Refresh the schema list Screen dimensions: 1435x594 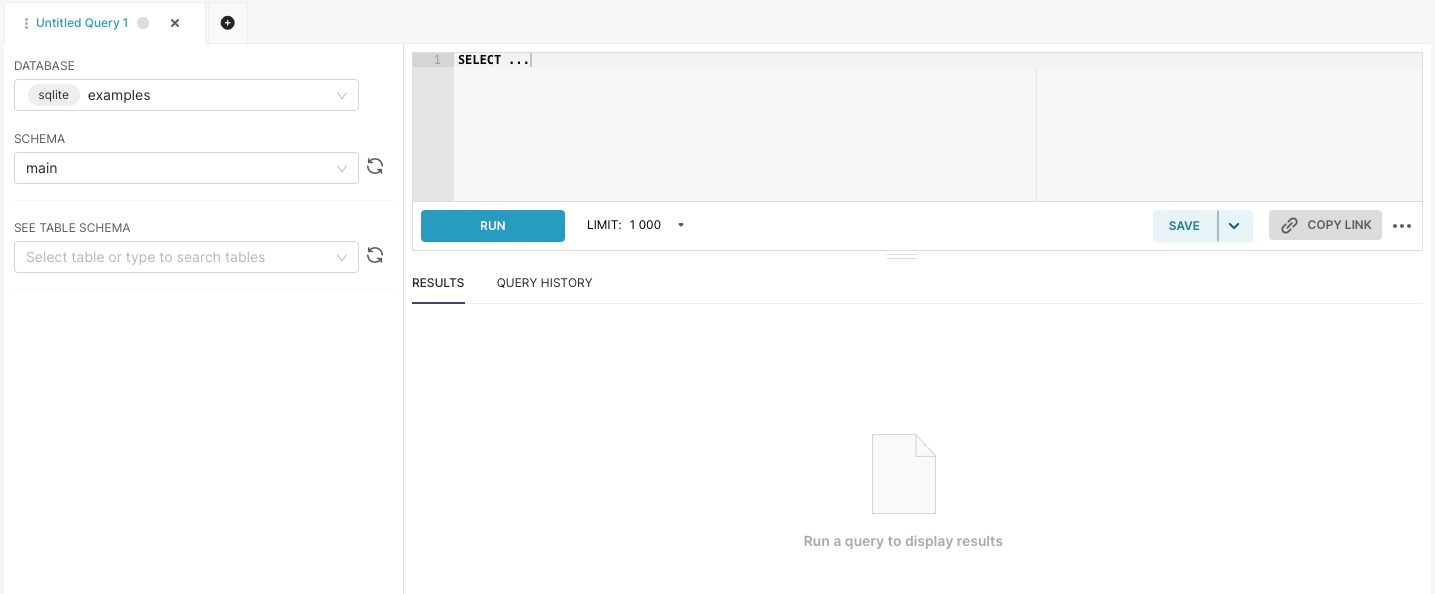(375, 166)
